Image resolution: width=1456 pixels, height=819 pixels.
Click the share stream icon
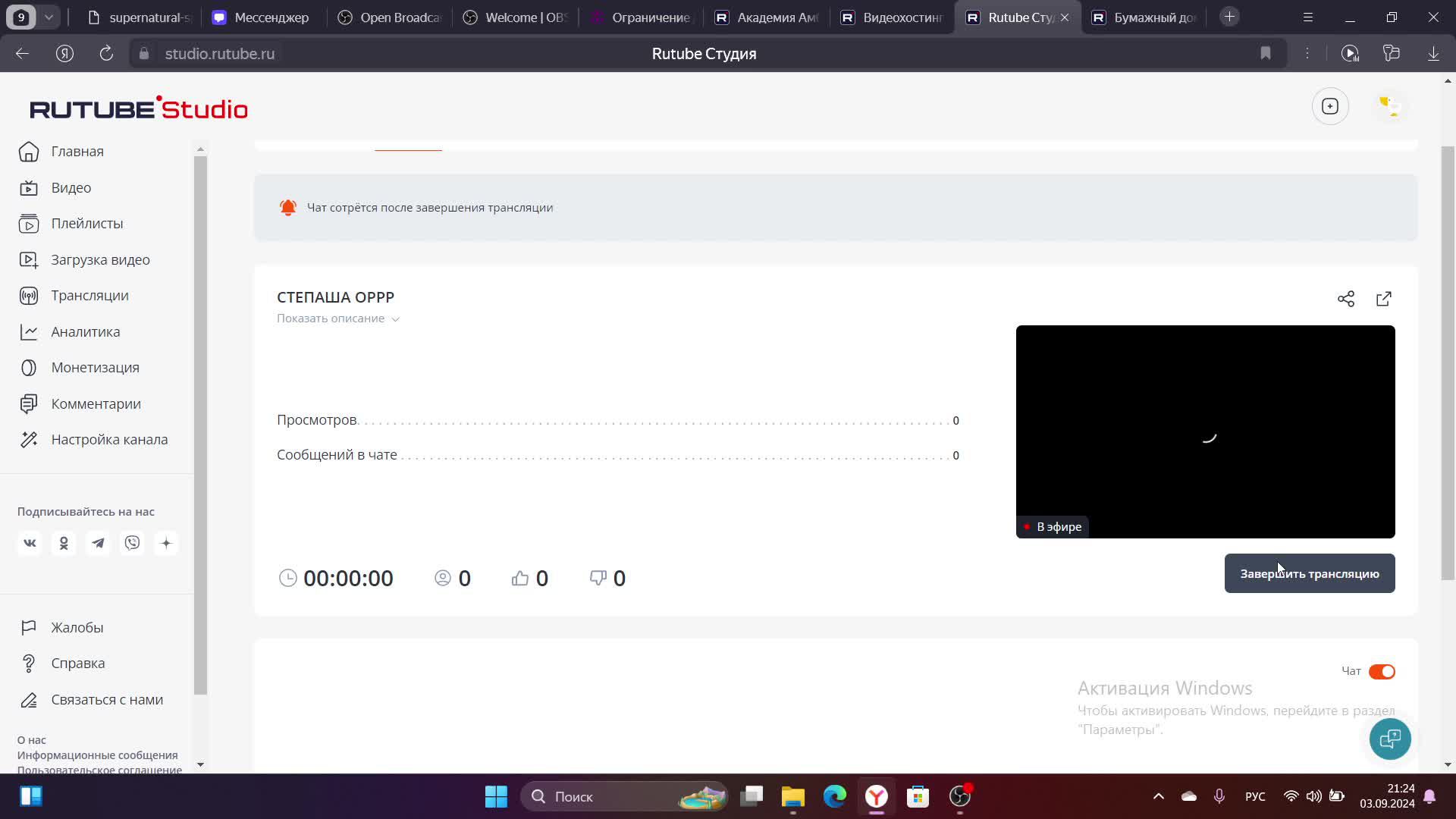pos(1345,299)
